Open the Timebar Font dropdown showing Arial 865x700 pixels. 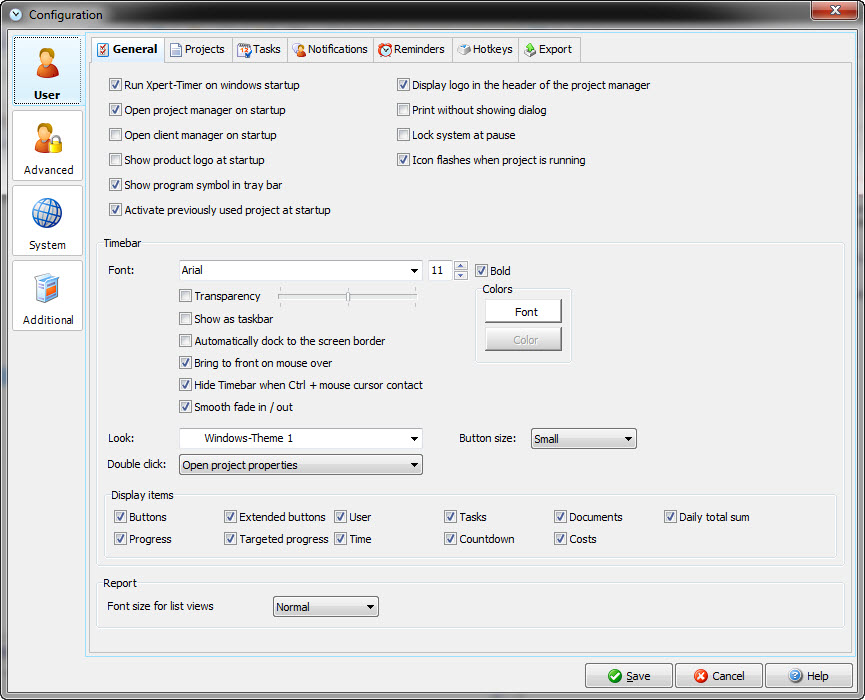301,270
